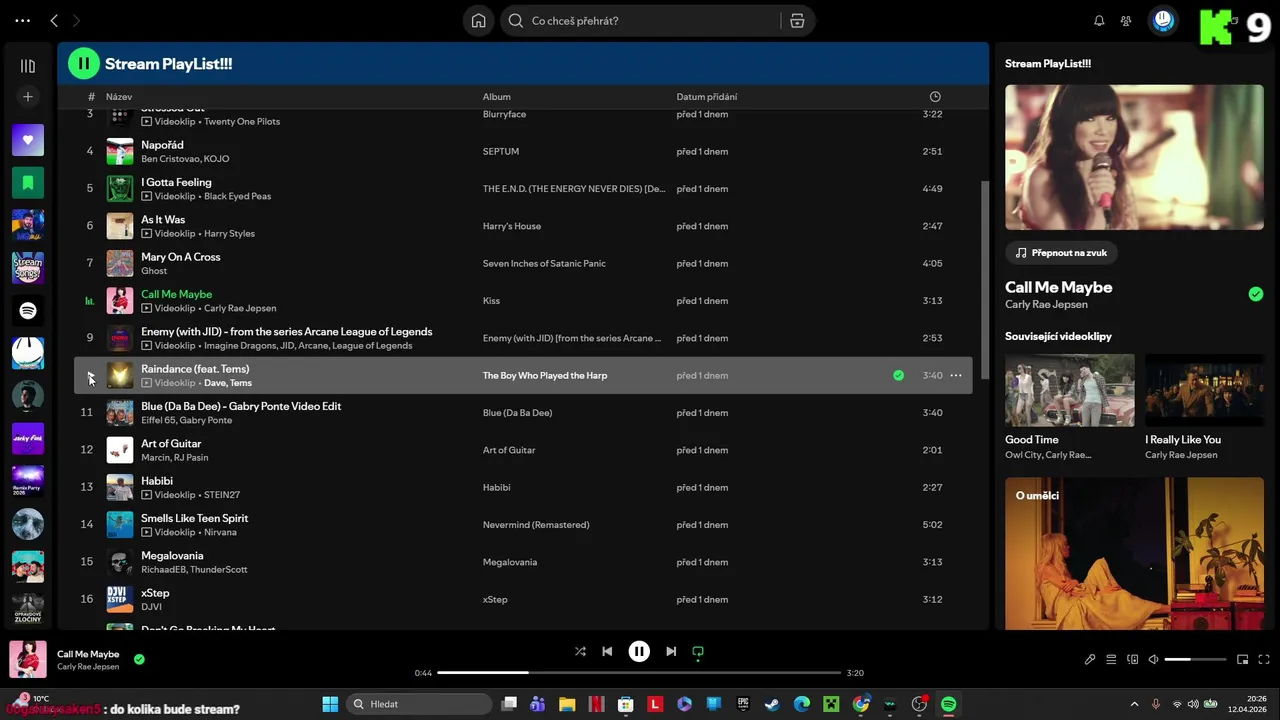Viewport: 1280px width, 720px height.
Task: Sort by Název column header
Action: (x=119, y=97)
